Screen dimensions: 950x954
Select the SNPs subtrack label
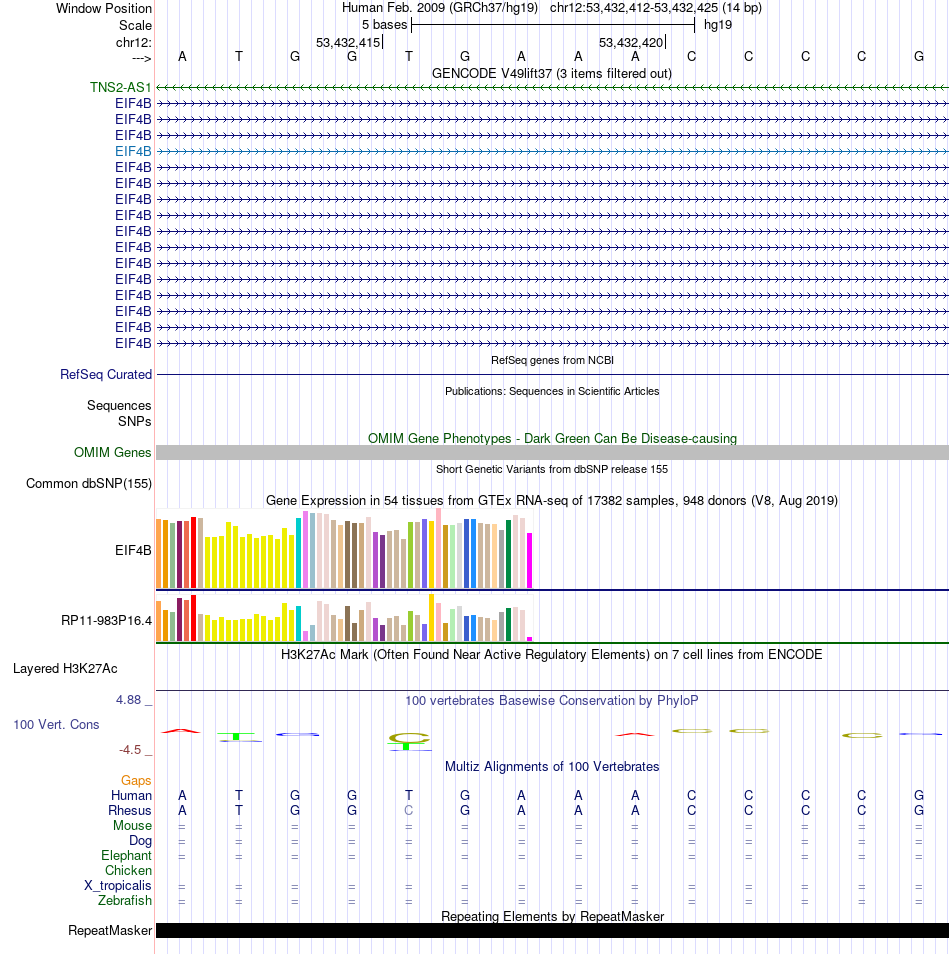pos(134,422)
